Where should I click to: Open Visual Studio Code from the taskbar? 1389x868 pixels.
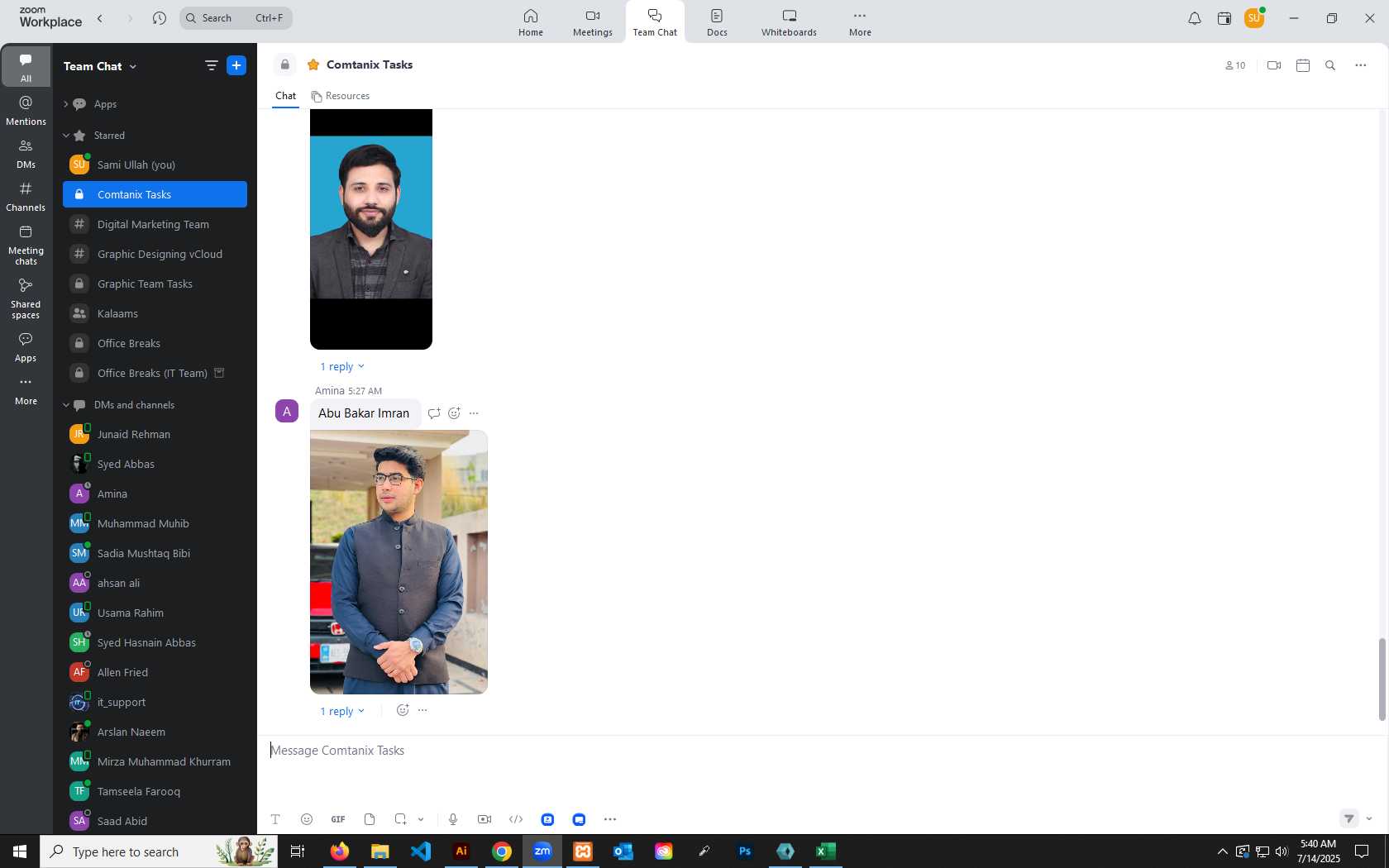tap(421, 851)
